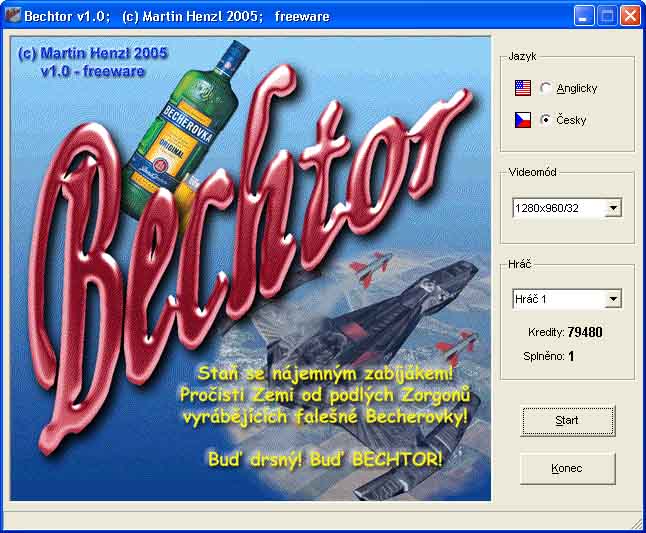This screenshot has width=646, height=533.
Task: Expand the Hráč player dropdown arrow
Action: (x=613, y=299)
